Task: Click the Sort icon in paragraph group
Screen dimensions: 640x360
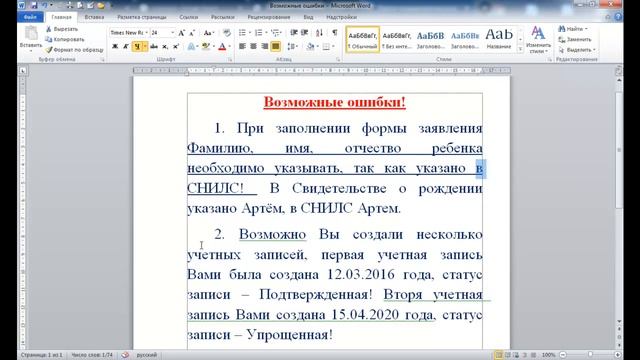Action: click(319, 33)
